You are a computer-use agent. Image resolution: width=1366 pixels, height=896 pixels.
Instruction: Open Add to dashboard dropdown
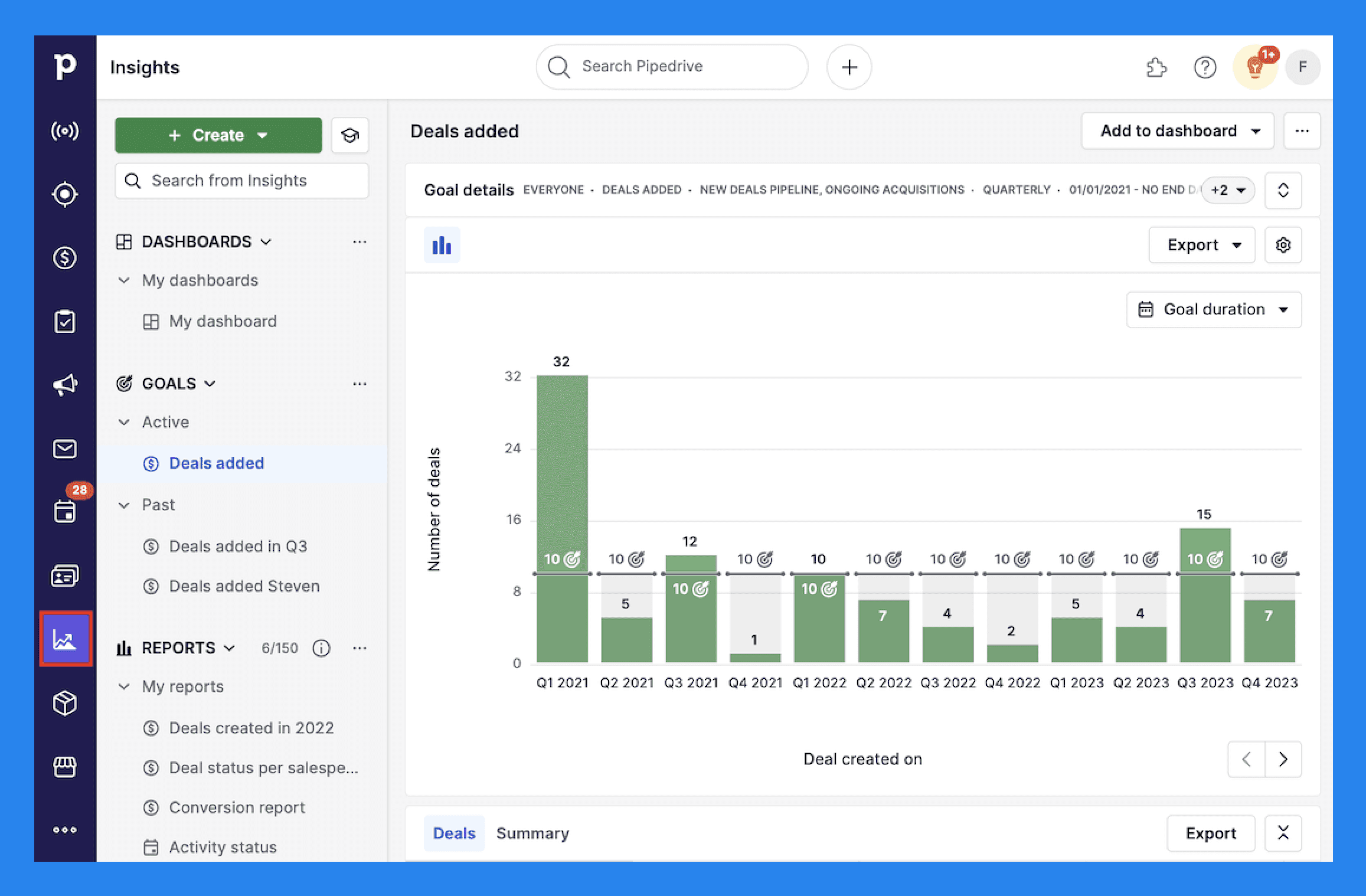tap(1178, 131)
